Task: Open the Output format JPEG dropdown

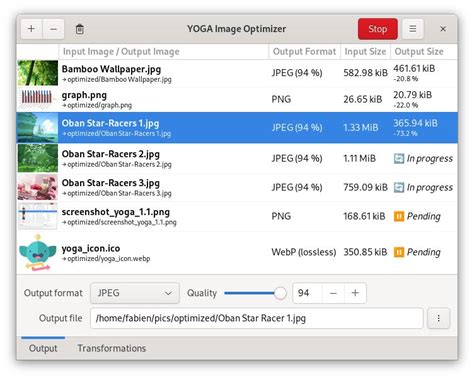Action: [135, 293]
